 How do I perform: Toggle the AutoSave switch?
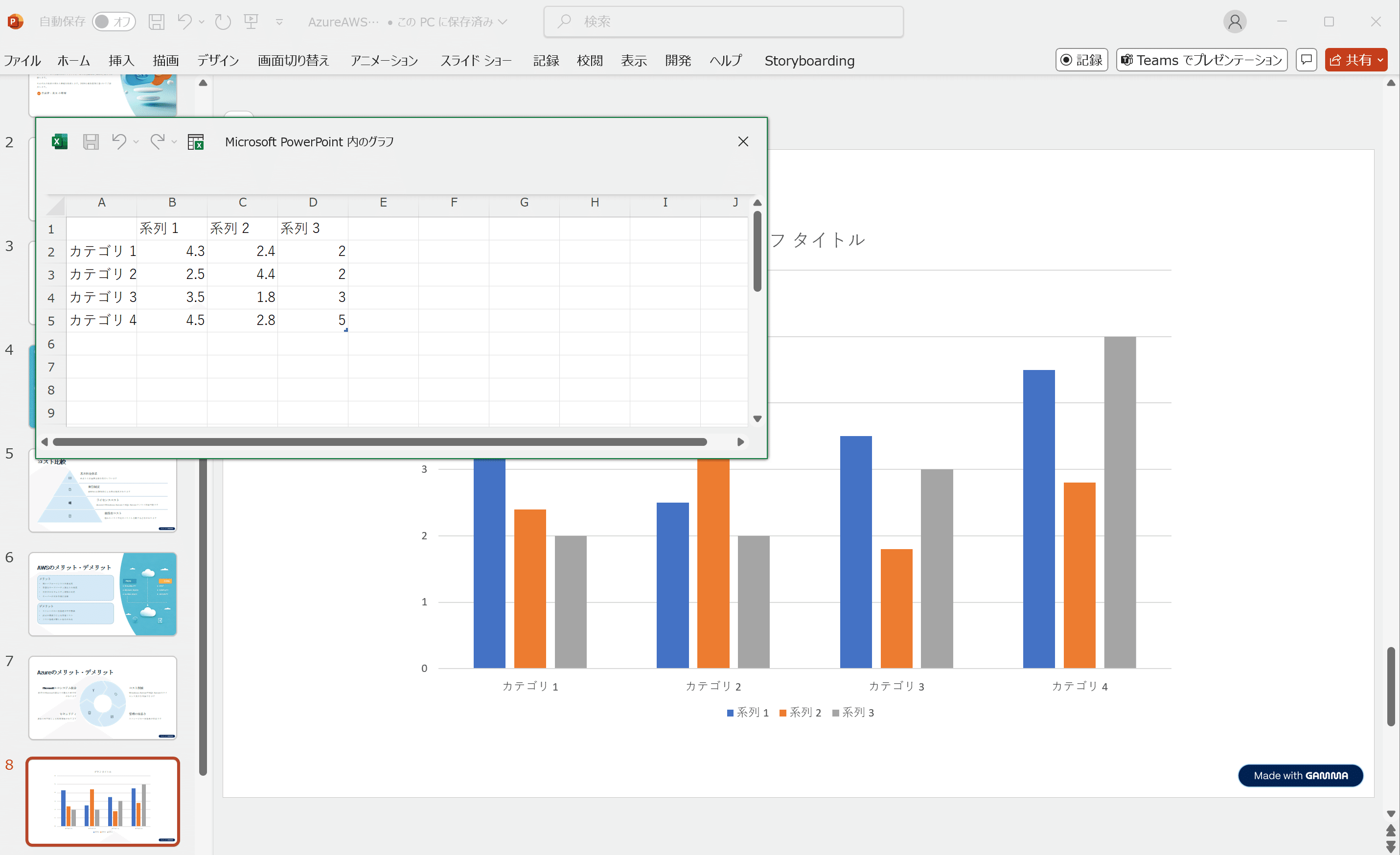coord(114,22)
